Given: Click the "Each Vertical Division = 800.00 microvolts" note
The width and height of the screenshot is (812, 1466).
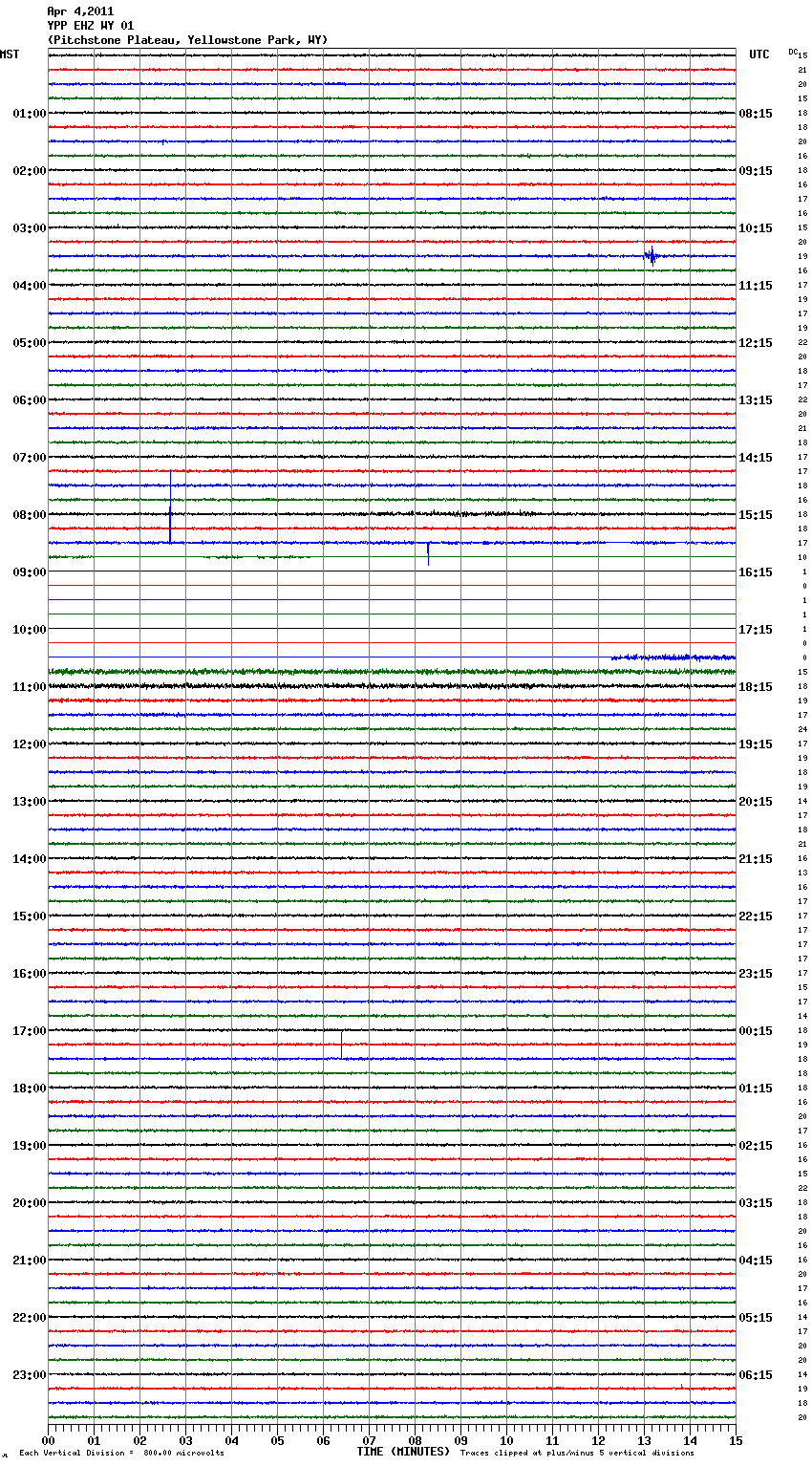Looking at the screenshot, I should pos(122,1454).
